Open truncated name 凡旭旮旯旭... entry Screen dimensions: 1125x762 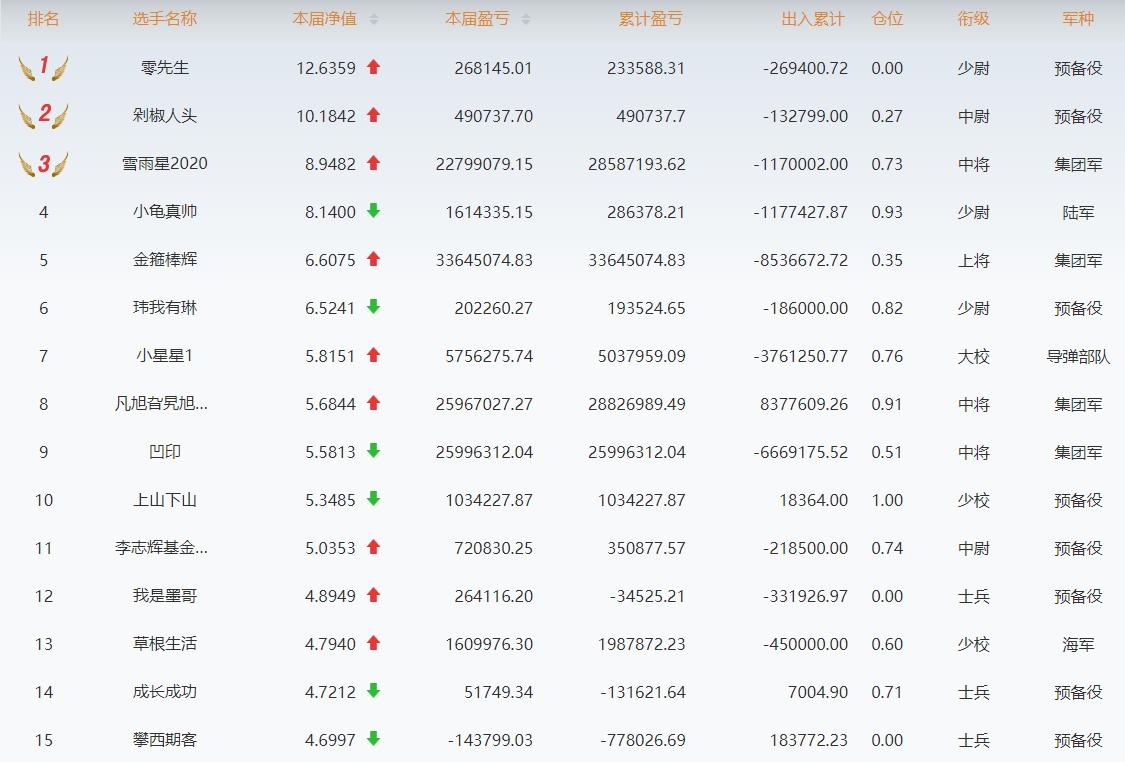[x=162, y=404]
